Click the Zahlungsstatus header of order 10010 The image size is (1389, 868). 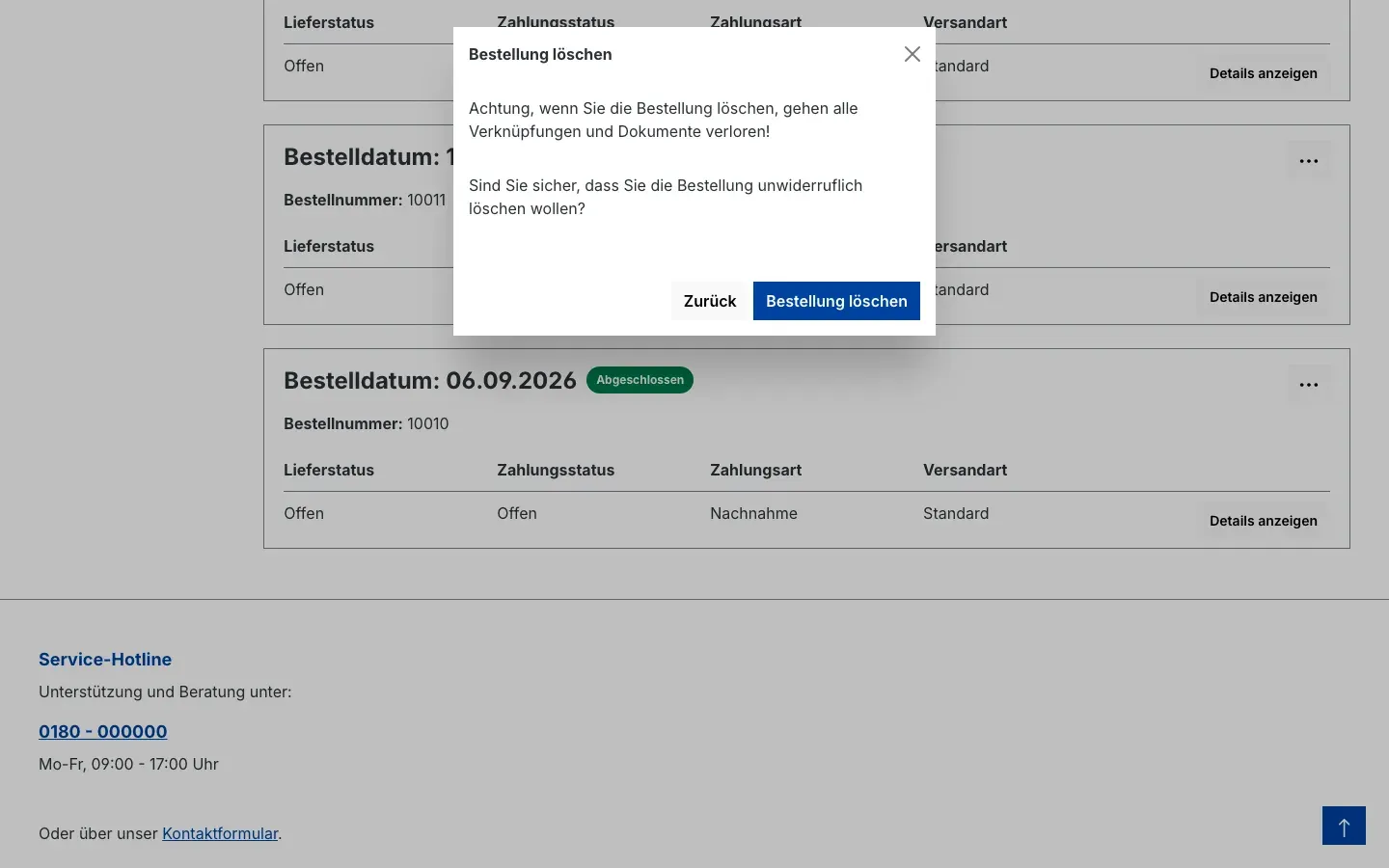pyautogui.click(x=556, y=470)
